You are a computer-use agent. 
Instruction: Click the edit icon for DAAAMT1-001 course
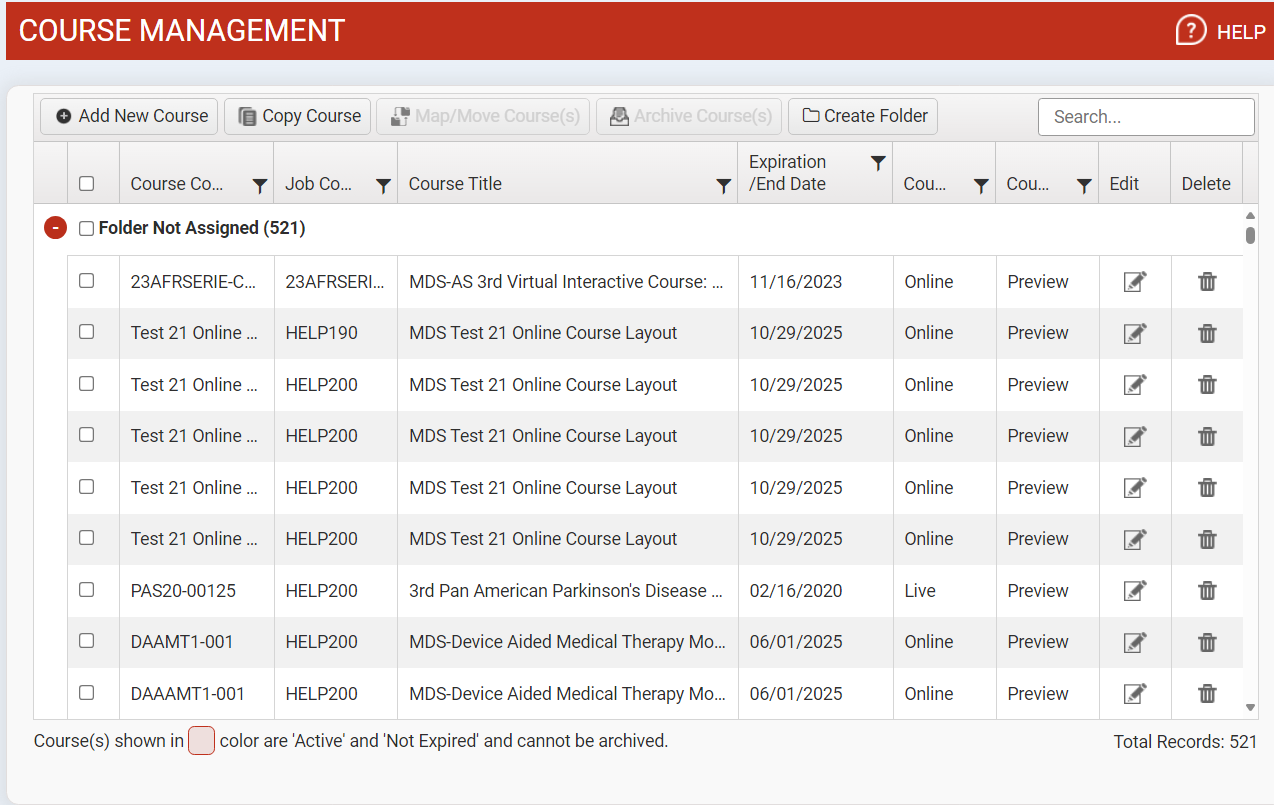[x=1134, y=694]
